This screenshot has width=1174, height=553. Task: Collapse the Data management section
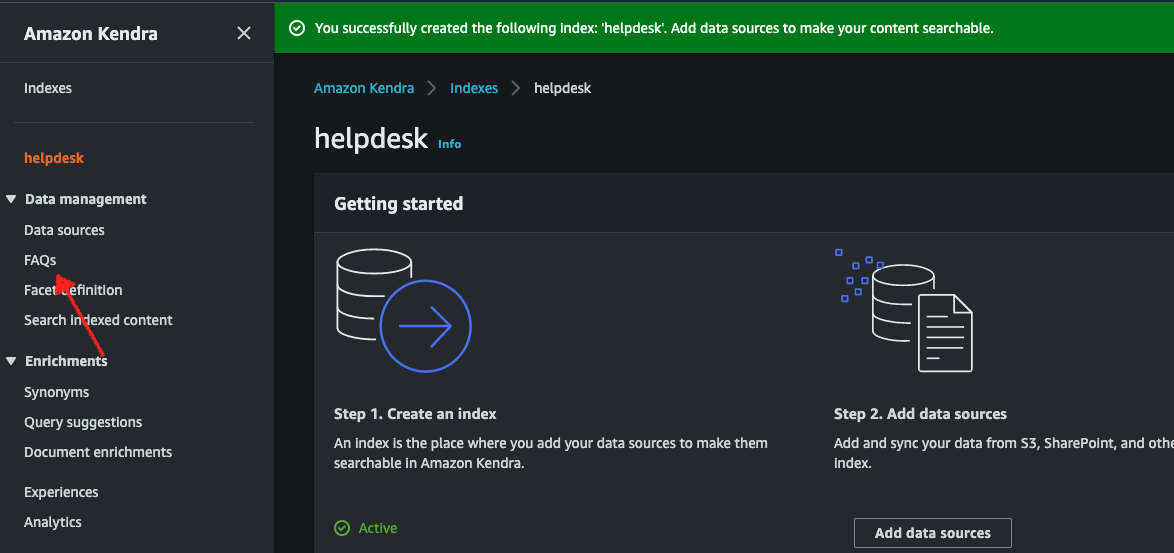[x=11, y=199]
